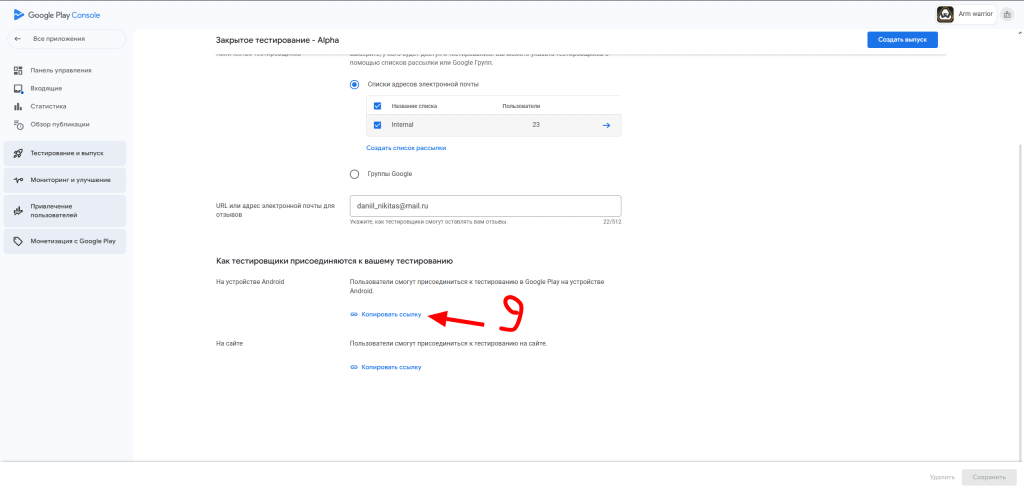Click the inbox icon beside Входящие
Viewport: 1024px width, 492px height.
(18, 88)
